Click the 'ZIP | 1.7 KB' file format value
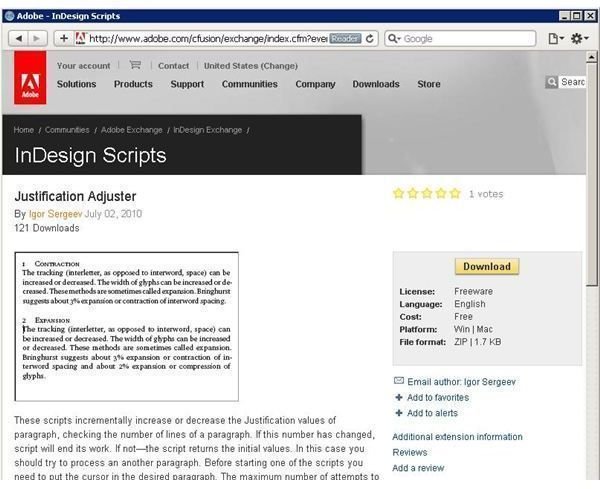Image resolution: width=600 pixels, height=489 pixels. [477, 342]
